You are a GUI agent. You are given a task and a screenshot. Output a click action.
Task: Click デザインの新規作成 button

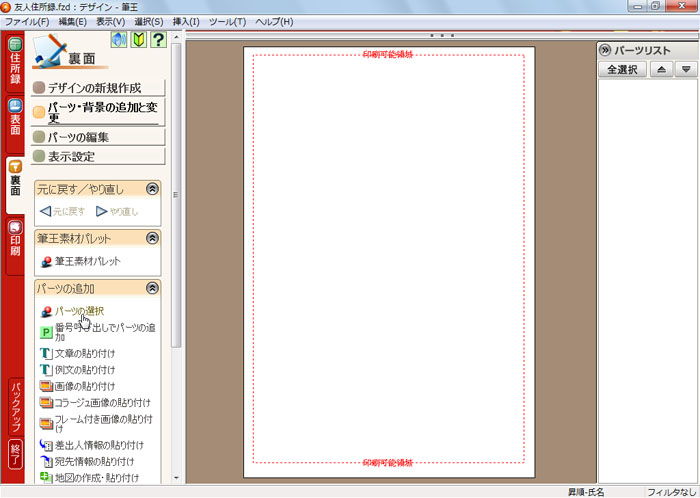(97, 87)
